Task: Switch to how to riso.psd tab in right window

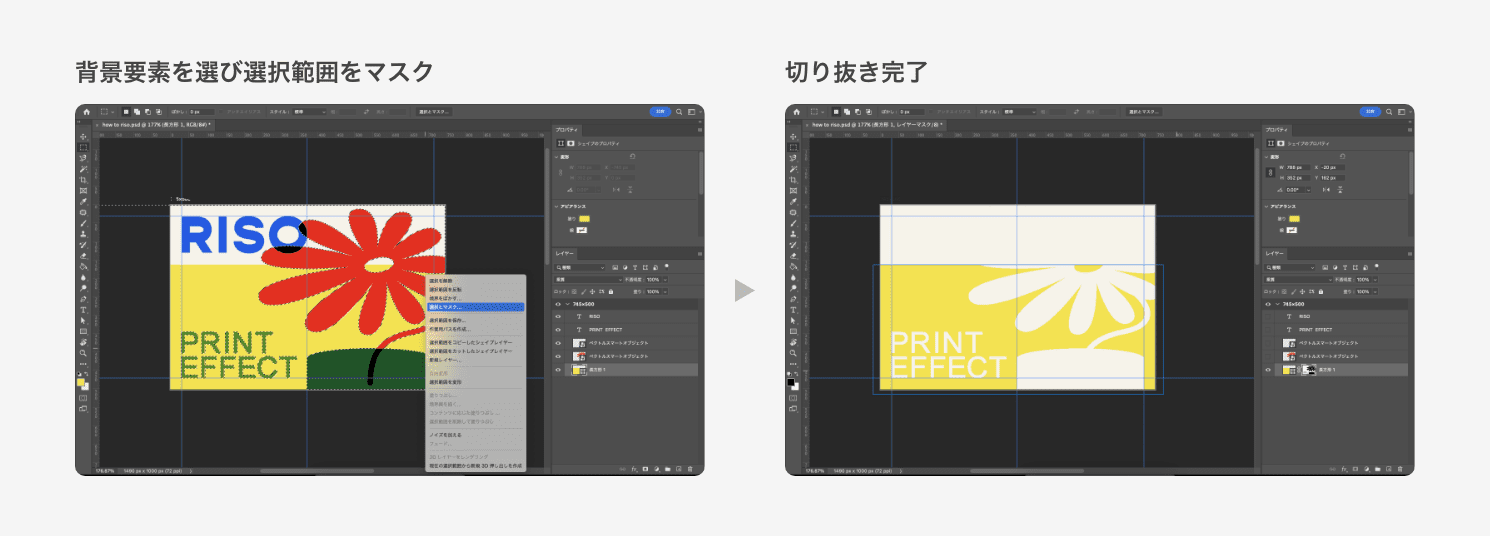Action: (877, 124)
